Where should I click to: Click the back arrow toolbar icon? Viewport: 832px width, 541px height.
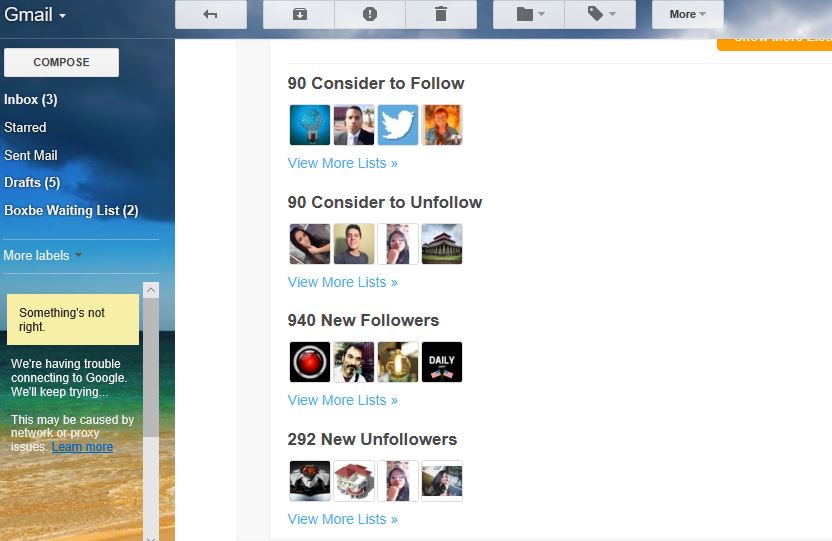[210, 14]
